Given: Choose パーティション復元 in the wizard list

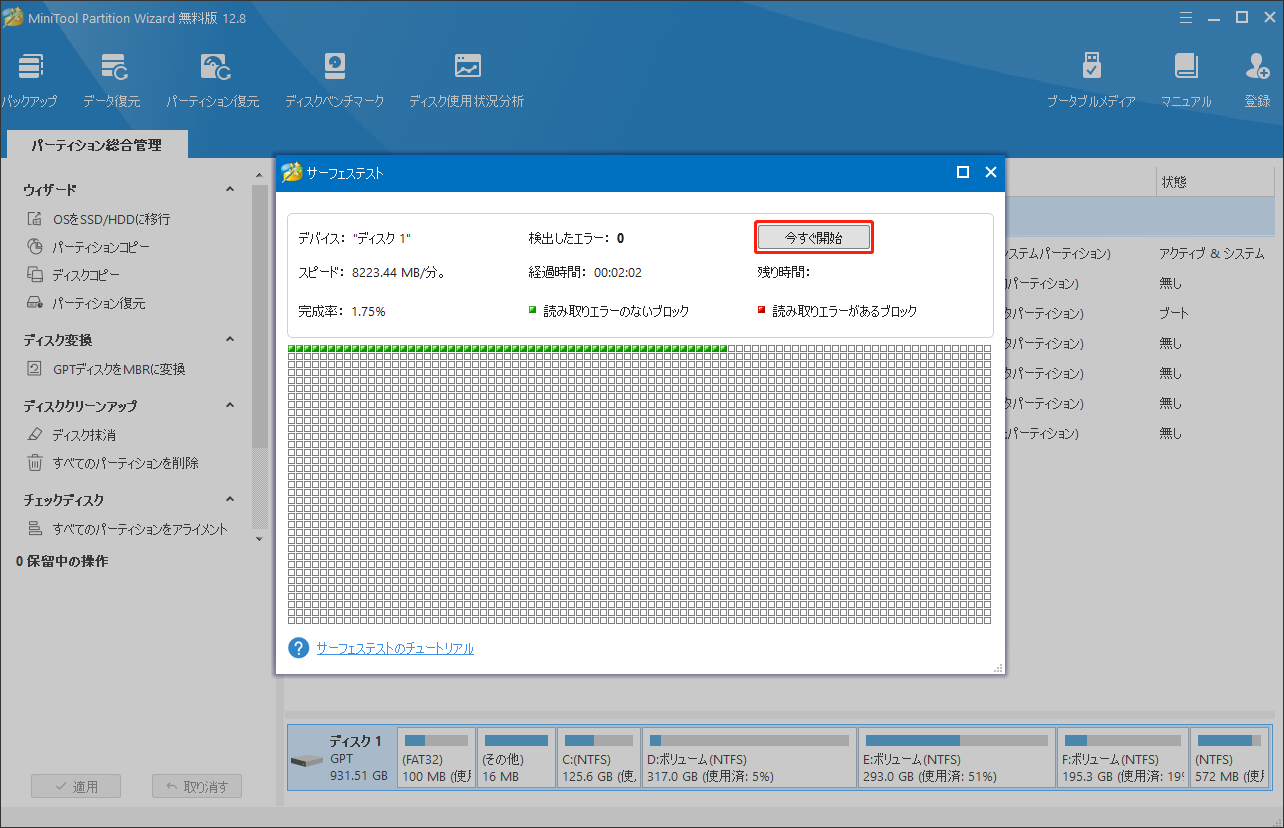Looking at the screenshot, I should pos(99,303).
